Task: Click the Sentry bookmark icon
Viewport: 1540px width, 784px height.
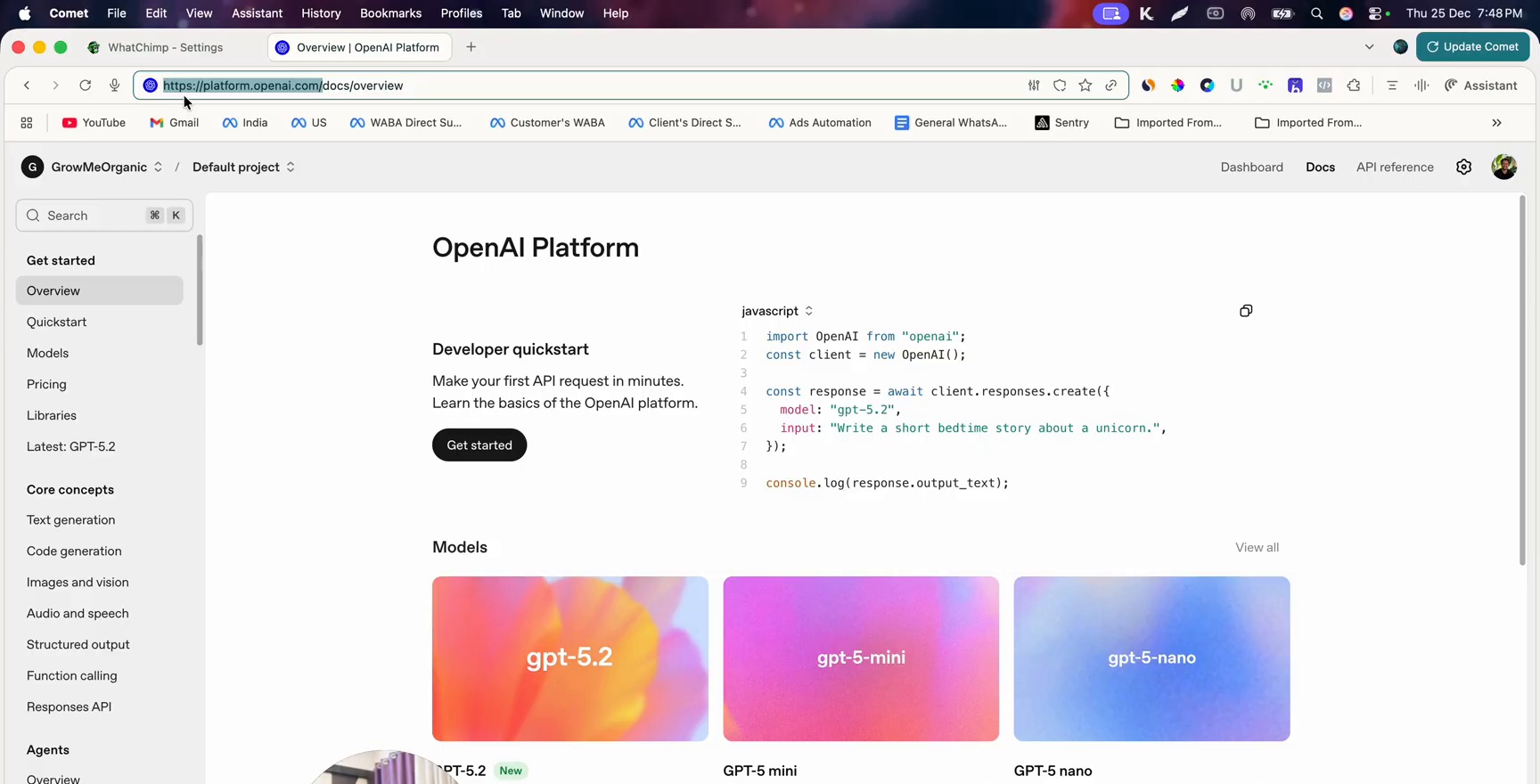Action: coord(1042,123)
